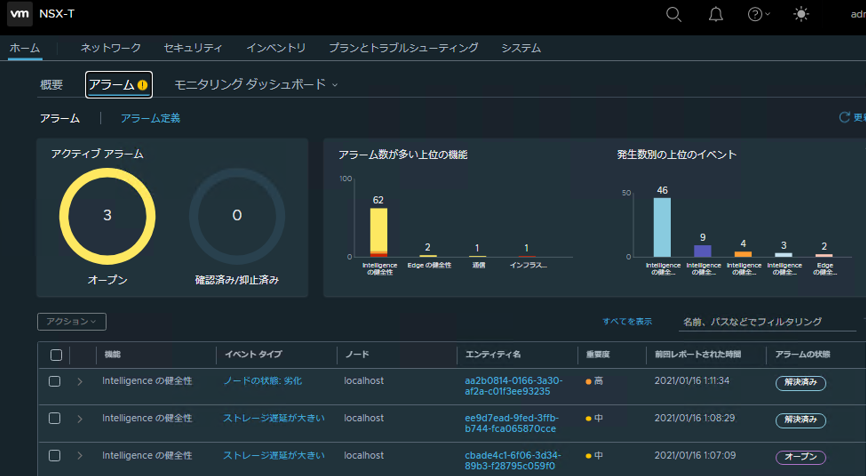Select the アラーム sub-tab
866x476 pixels.
119,84
